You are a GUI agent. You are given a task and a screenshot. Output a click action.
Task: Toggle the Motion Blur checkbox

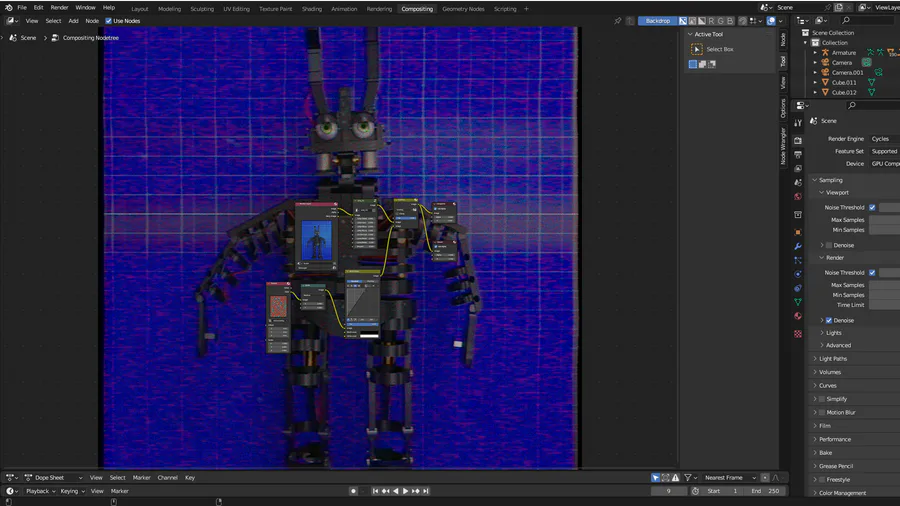point(822,412)
